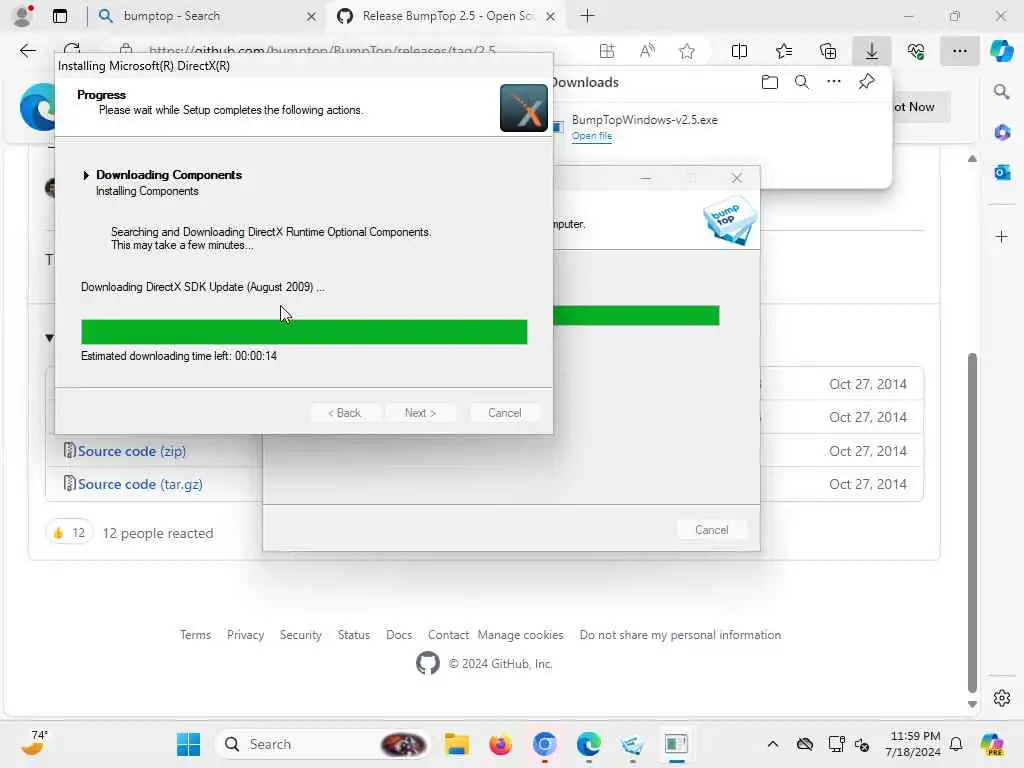Open Browser essentials heart icon
1024x768 pixels.
(916, 51)
